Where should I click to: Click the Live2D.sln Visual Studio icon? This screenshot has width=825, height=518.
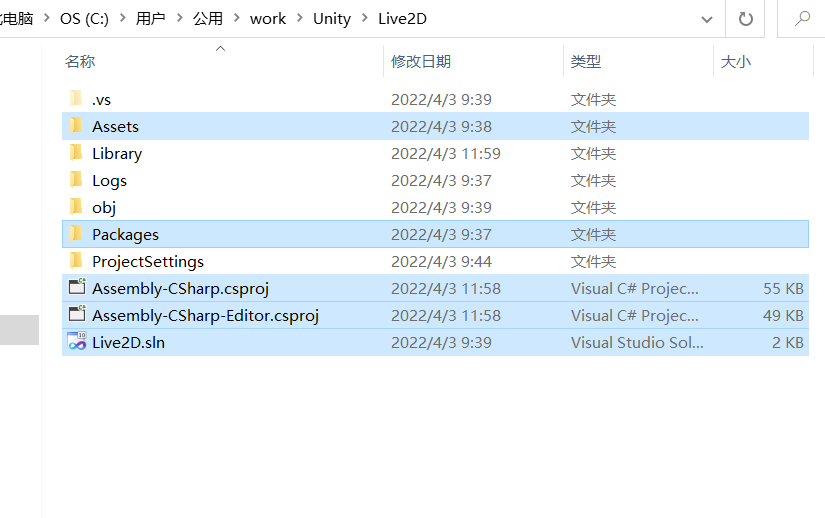(77, 342)
